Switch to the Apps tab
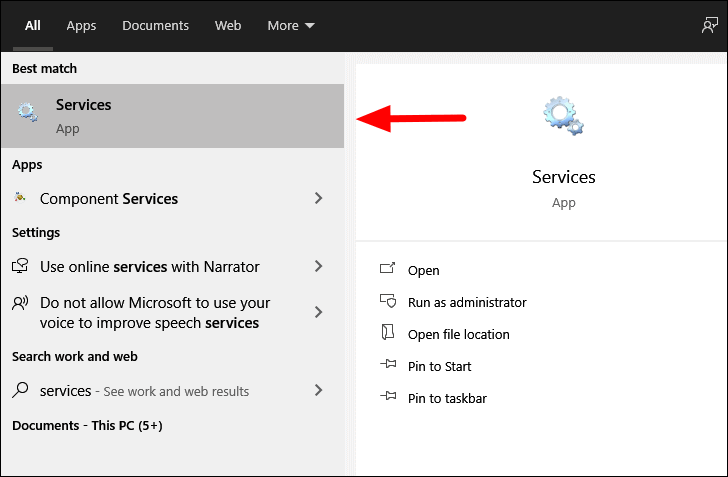The image size is (728, 477). point(81,26)
